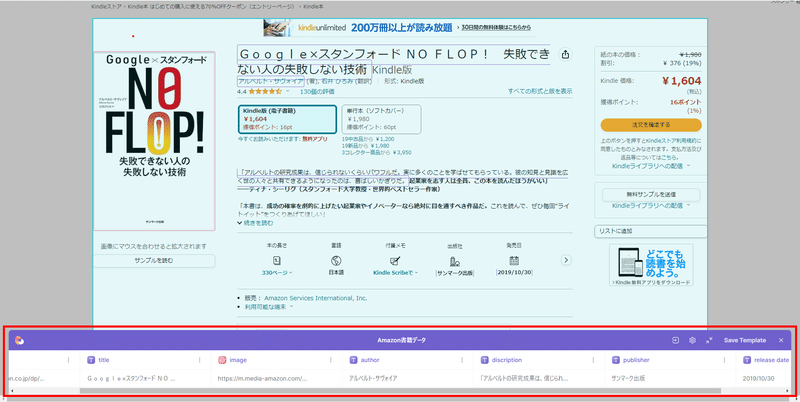The image size is (800, 402).
Task: Click next arrow in book details carousel
Action: pos(566,260)
